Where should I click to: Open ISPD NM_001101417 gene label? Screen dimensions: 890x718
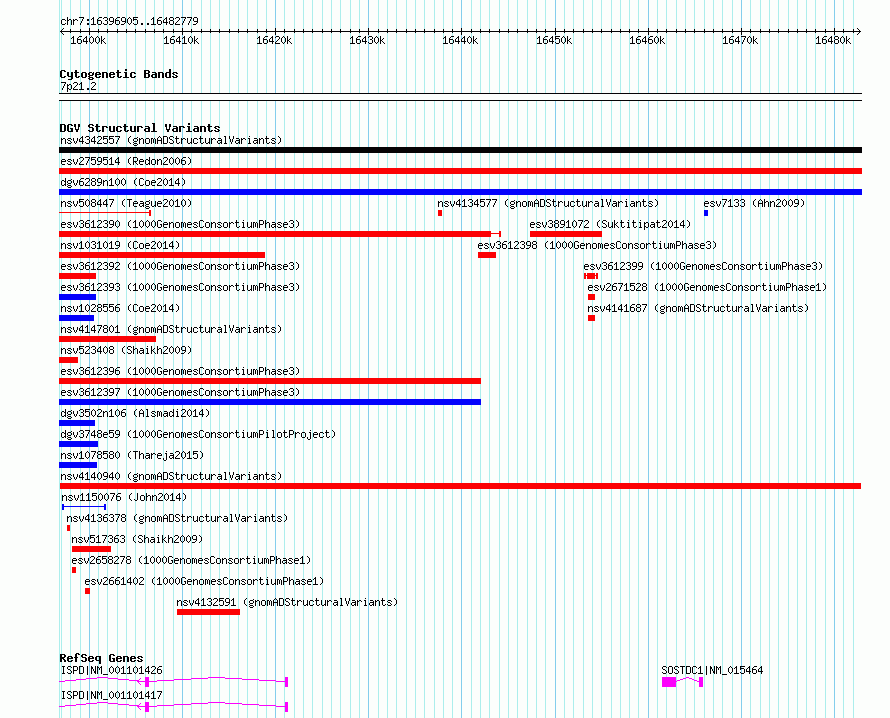pyautogui.click(x=111, y=695)
